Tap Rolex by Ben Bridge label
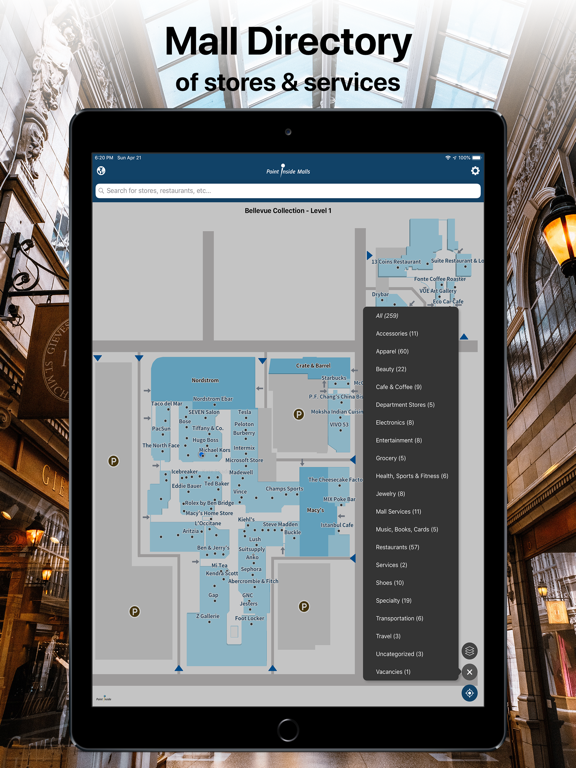Image resolution: width=576 pixels, height=768 pixels. 210,503
